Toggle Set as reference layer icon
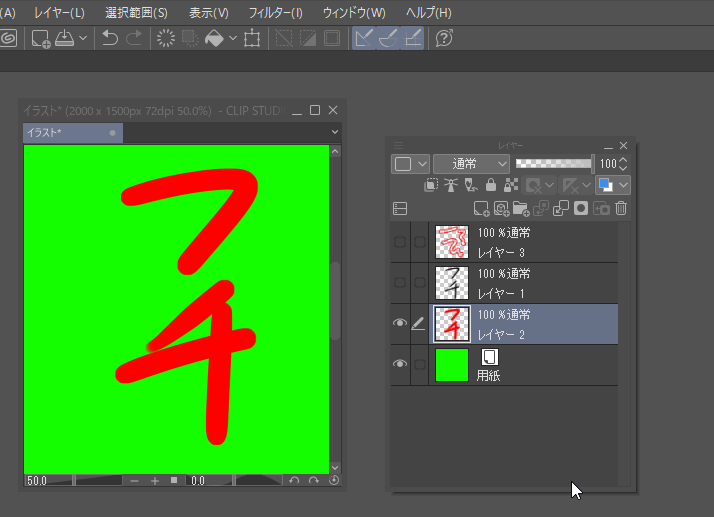The height and width of the screenshot is (517, 714). [451, 185]
